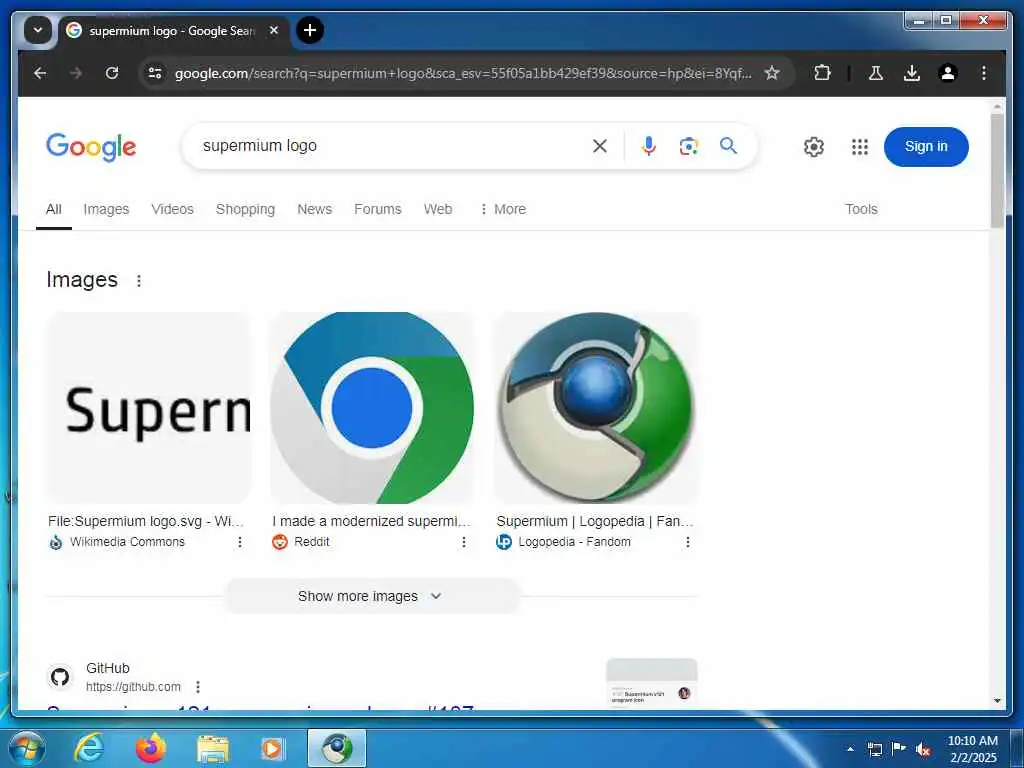This screenshot has height=768, width=1024.
Task: Go forward with the forward arrow
Action: coord(76,73)
